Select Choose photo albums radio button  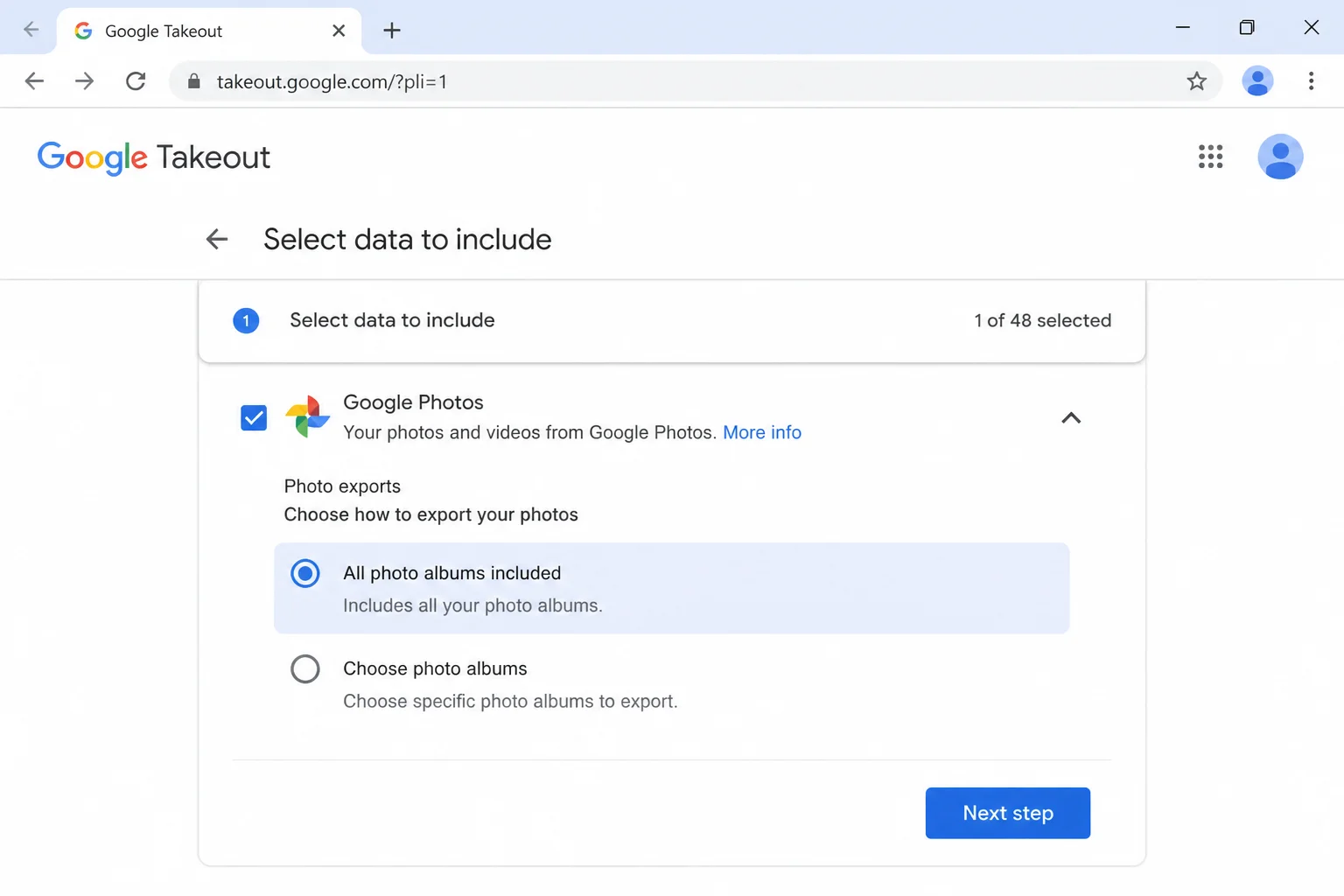305,669
